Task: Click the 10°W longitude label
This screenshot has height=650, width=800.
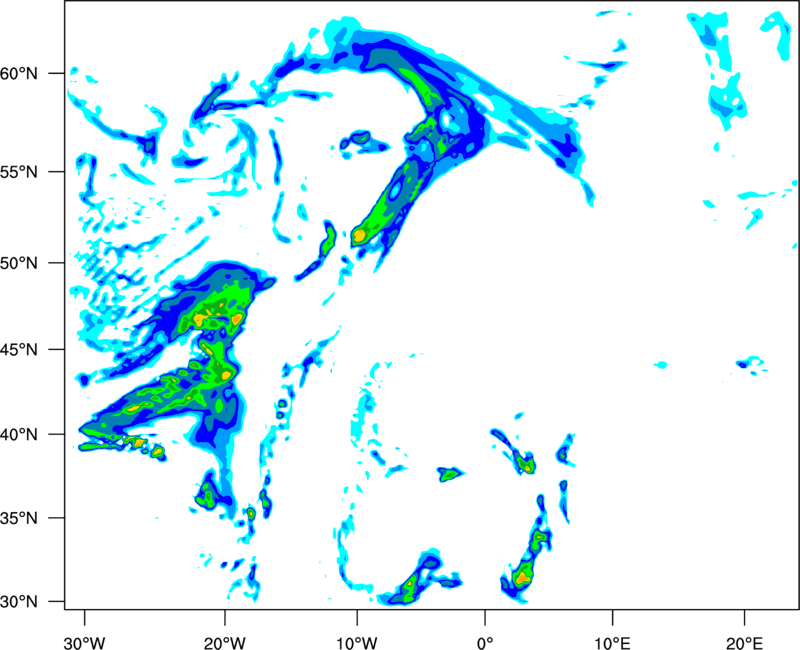Action: pos(357,643)
